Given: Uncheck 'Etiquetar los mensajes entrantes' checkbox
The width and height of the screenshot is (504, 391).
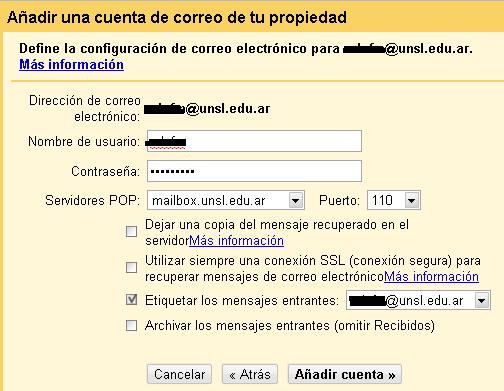Looking at the screenshot, I should pos(131,300).
